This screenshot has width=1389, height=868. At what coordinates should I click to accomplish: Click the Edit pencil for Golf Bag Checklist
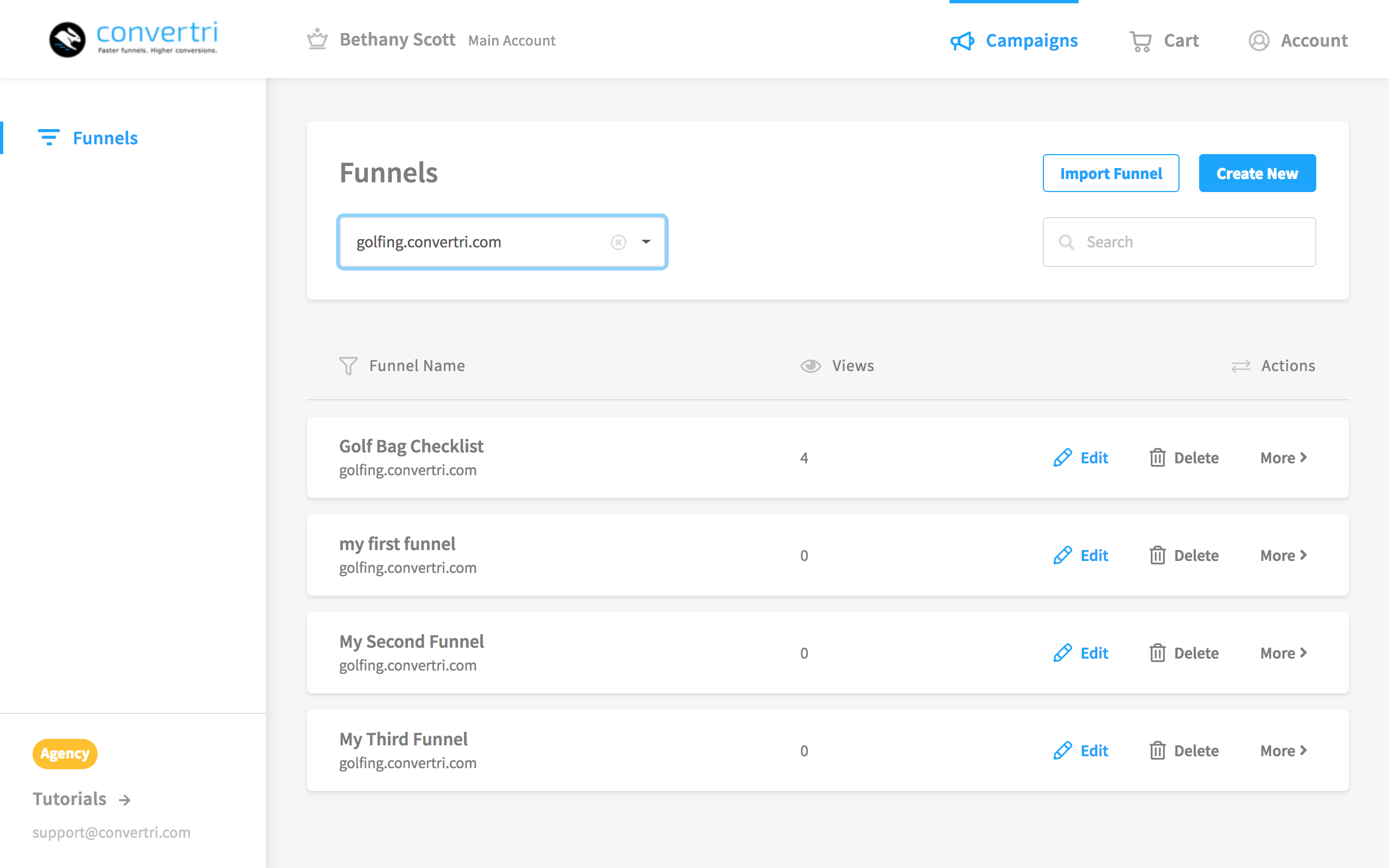click(1062, 457)
